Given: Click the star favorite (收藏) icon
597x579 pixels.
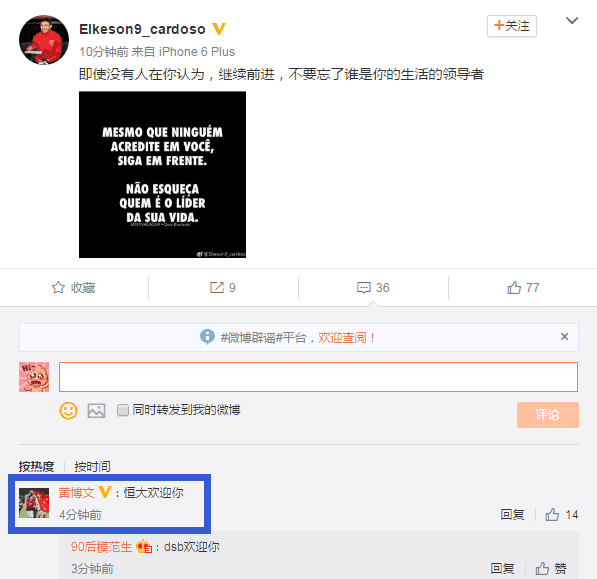Looking at the screenshot, I should (x=58, y=287).
